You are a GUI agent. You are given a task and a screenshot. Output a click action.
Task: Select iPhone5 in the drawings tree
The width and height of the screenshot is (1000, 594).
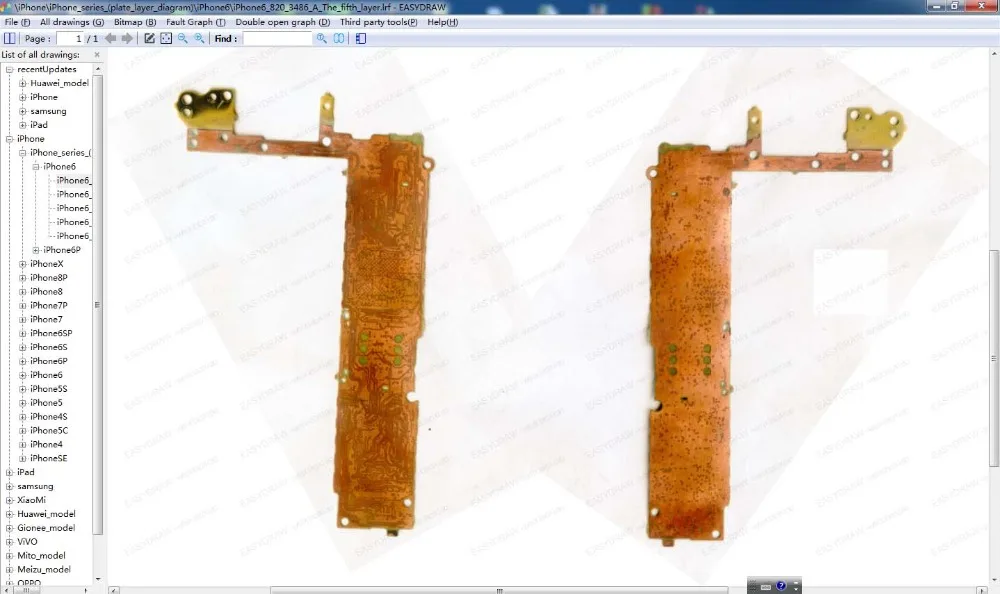click(46, 403)
